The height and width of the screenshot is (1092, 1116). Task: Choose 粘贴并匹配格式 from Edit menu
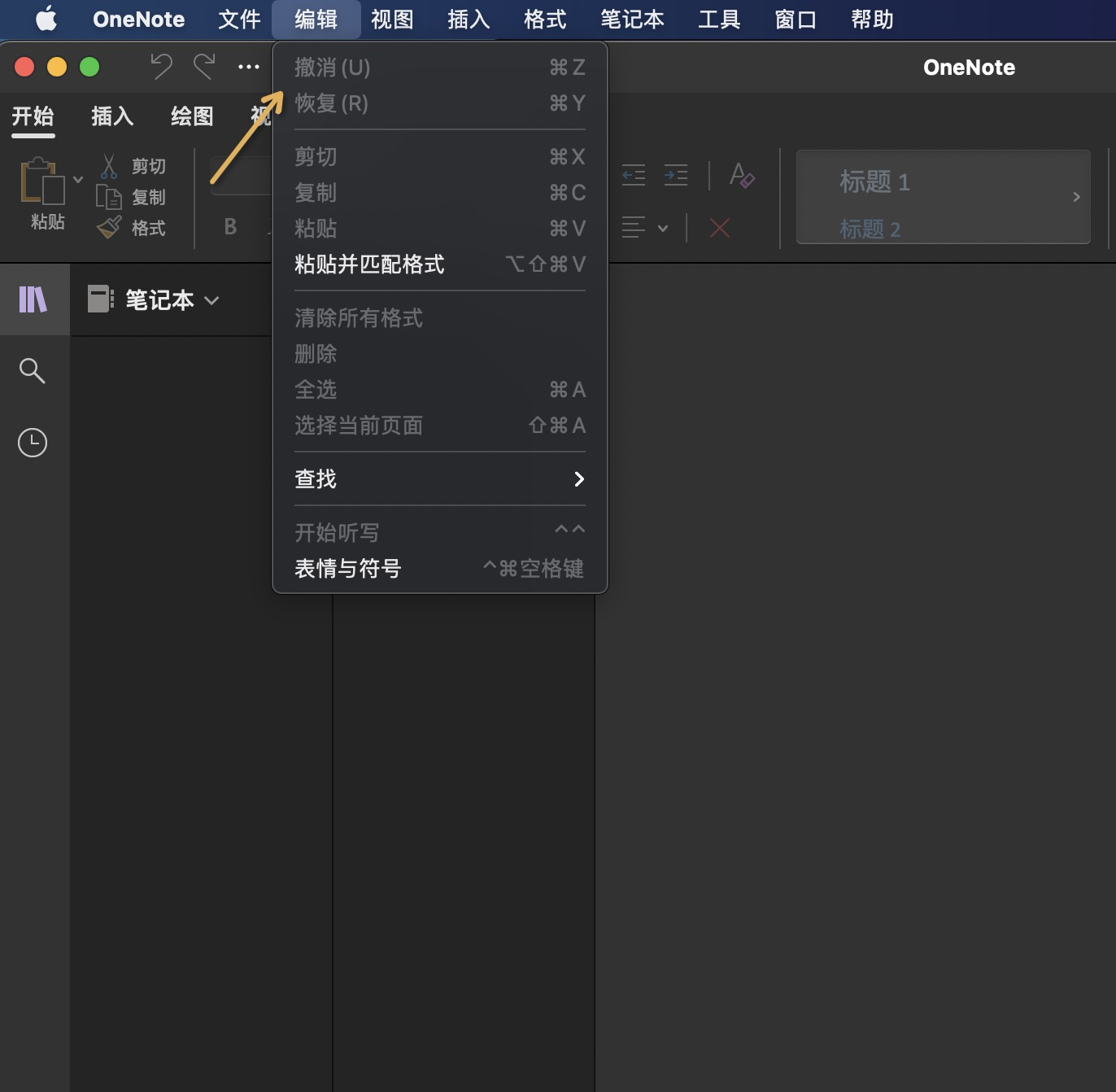coord(440,264)
